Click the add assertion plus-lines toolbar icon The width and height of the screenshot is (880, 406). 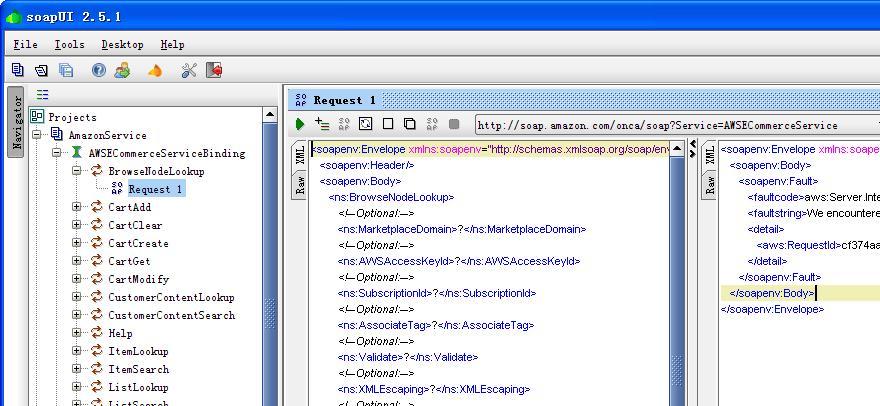(322, 124)
